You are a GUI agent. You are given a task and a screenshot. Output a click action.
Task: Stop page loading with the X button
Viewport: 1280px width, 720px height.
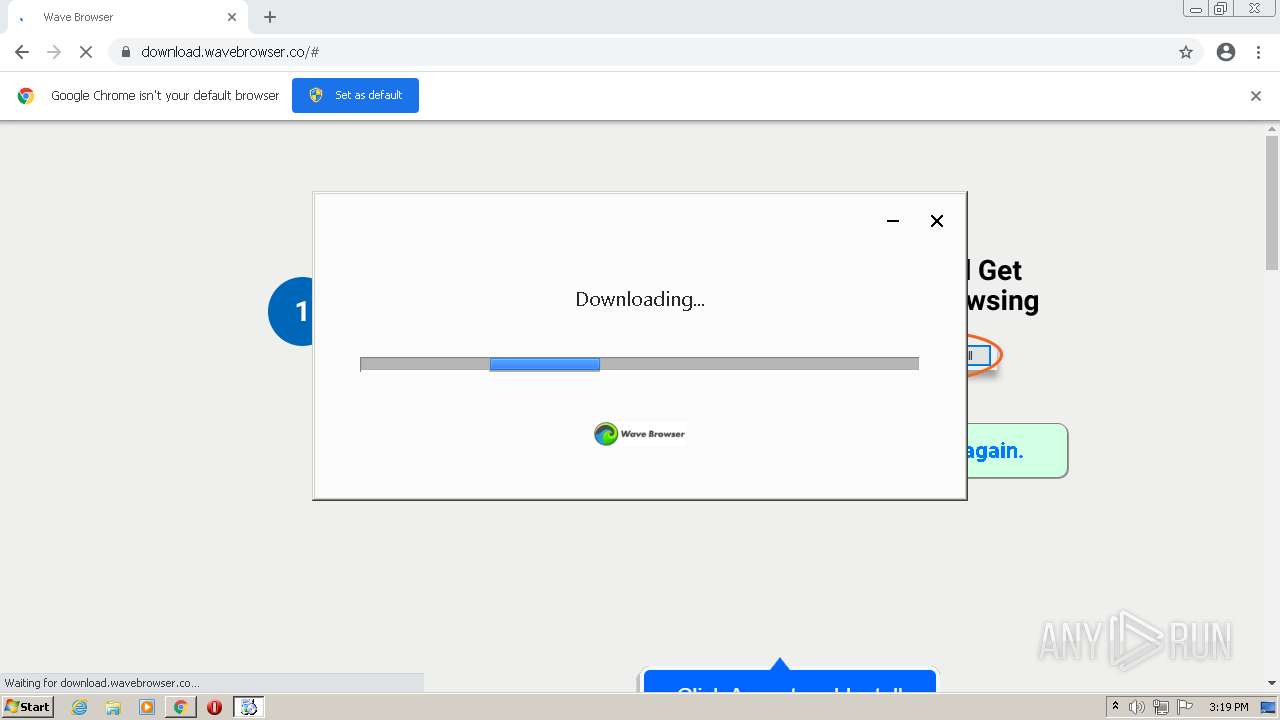(x=86, y=52)
